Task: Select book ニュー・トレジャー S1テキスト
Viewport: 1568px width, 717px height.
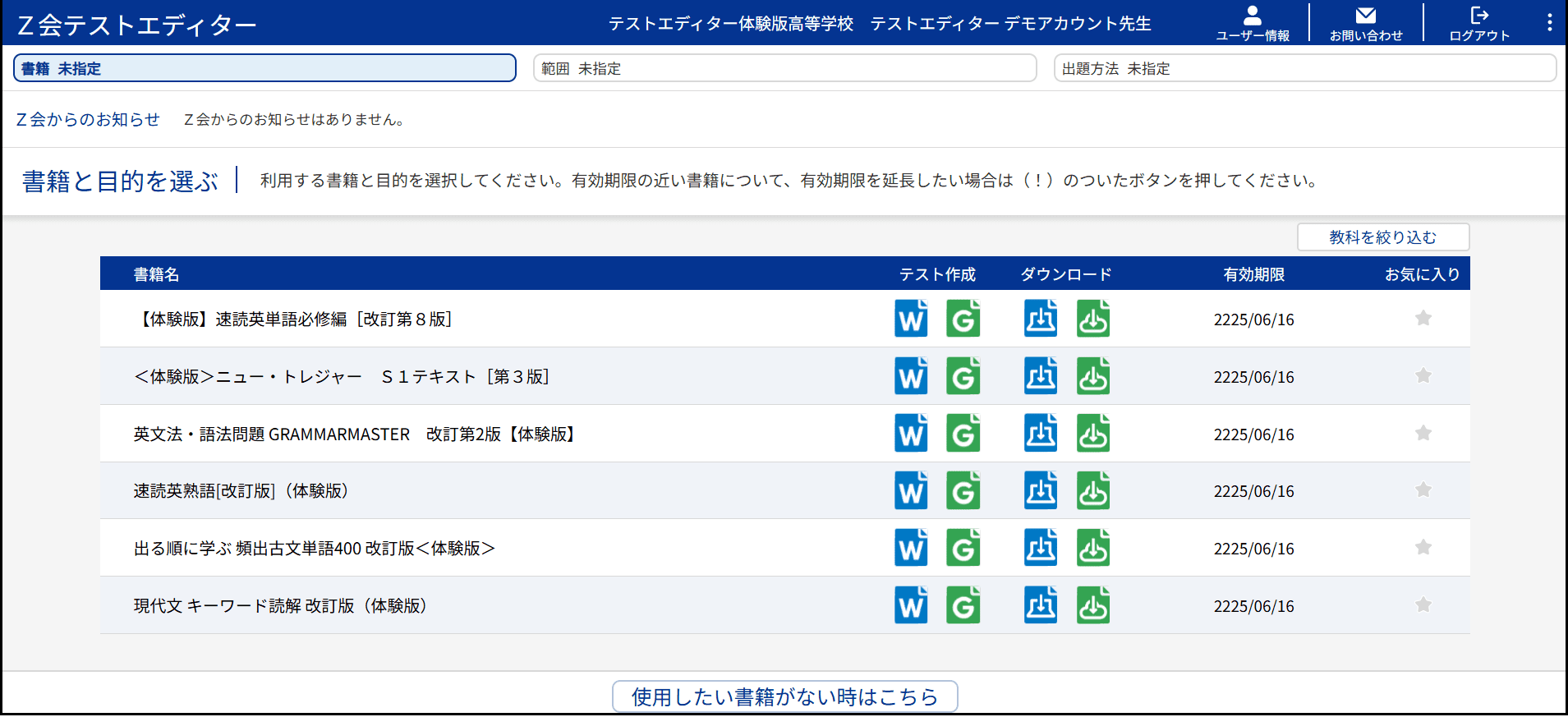Action: (342, 376)
